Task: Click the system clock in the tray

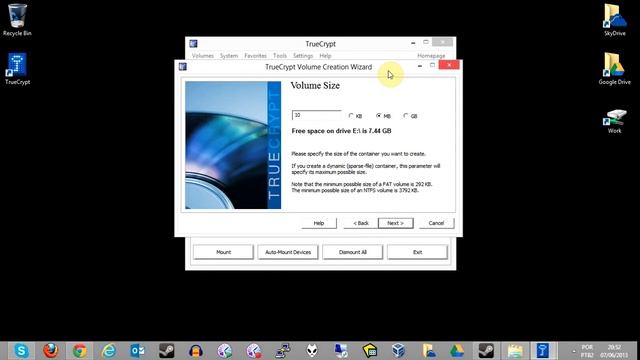Action: (x=613, y=351)
